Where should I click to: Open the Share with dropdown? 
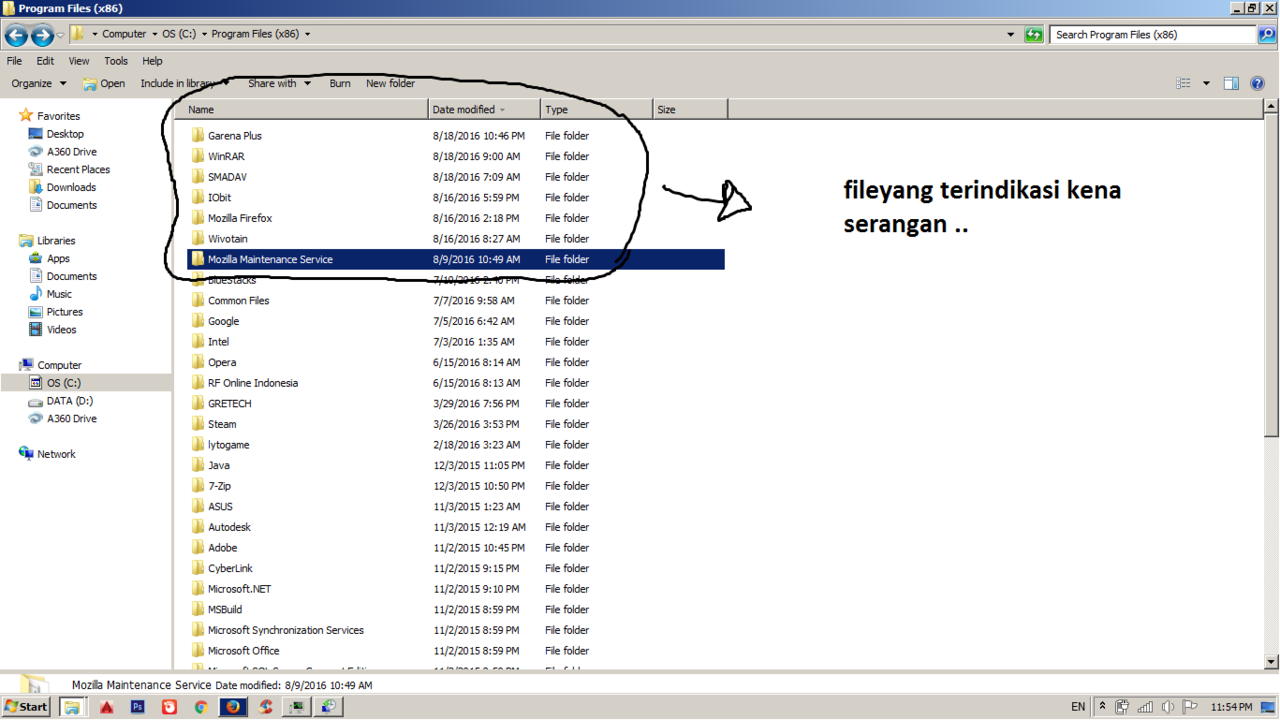(279, 83)
